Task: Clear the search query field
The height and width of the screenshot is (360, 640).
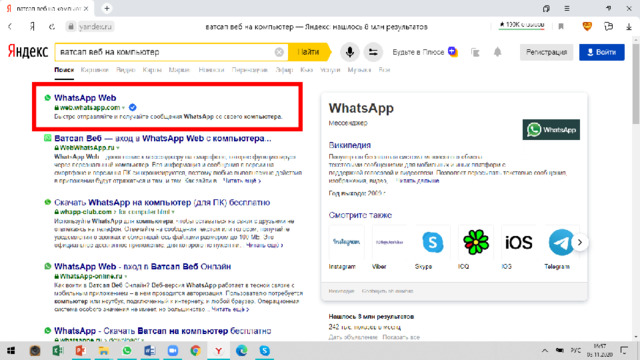Action: click(279, 52)
